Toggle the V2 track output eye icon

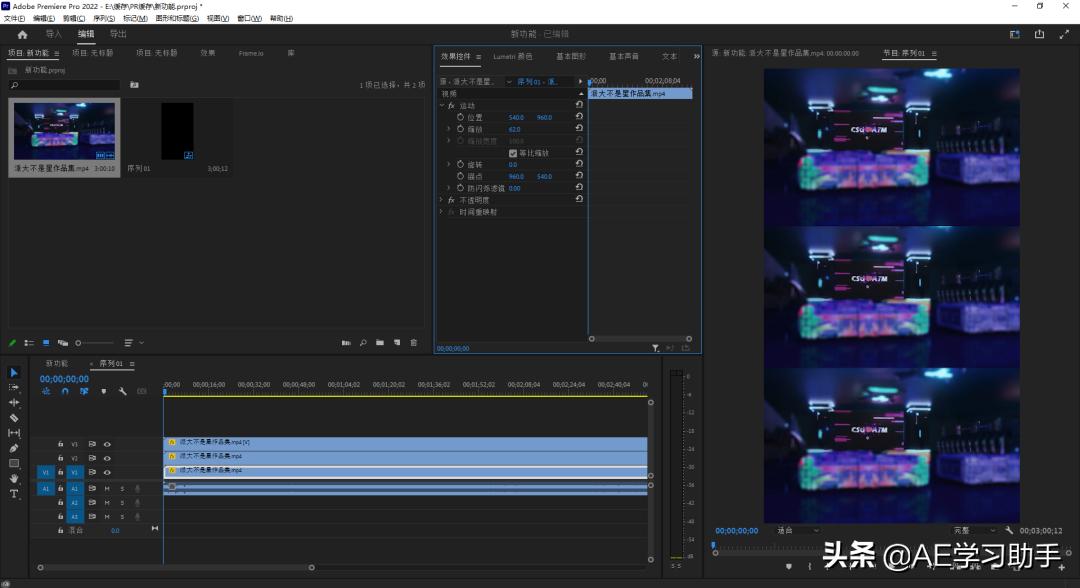coord(107,458)
